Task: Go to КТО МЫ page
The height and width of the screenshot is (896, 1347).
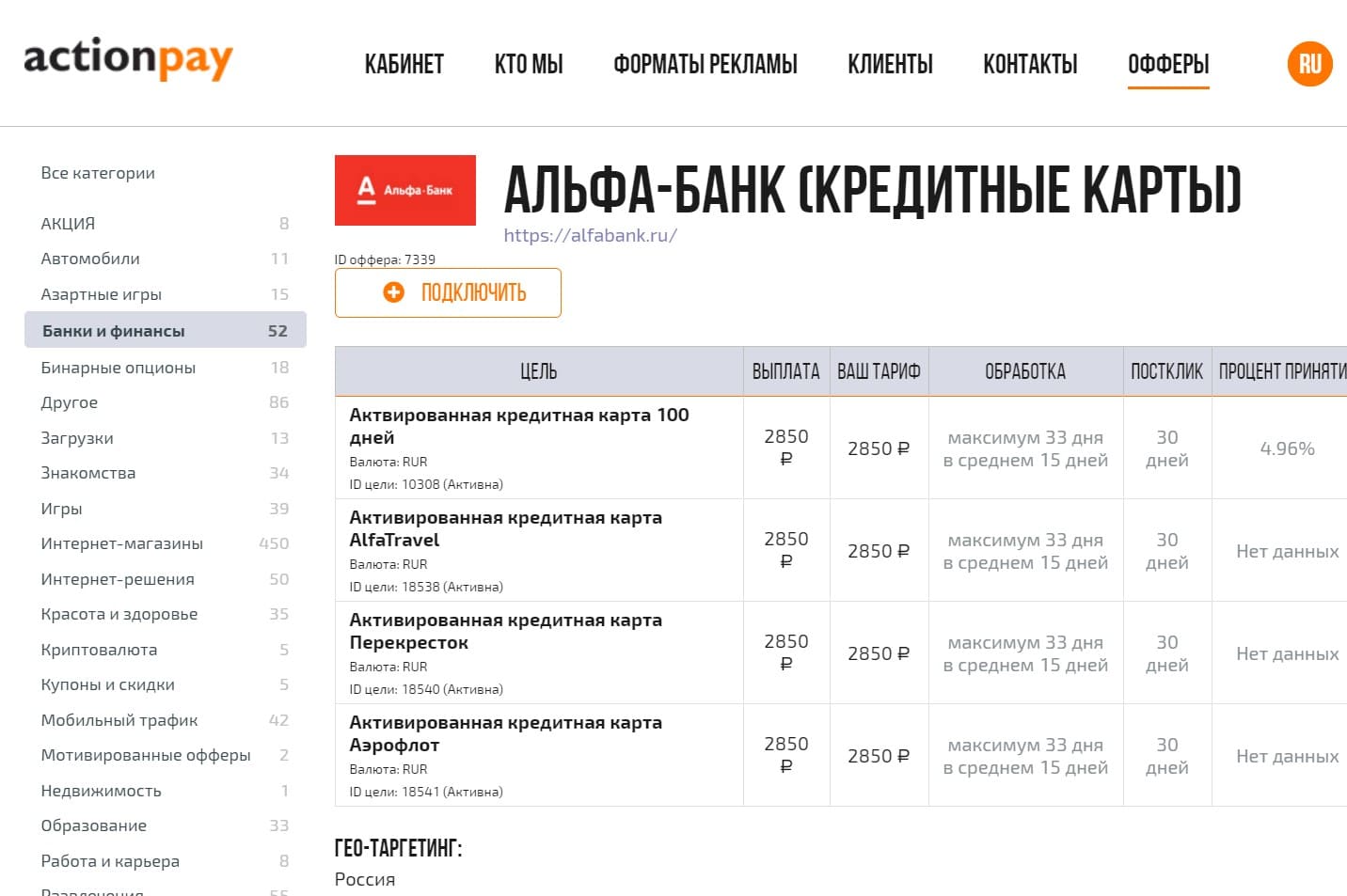Action: [x=529, y=64]
